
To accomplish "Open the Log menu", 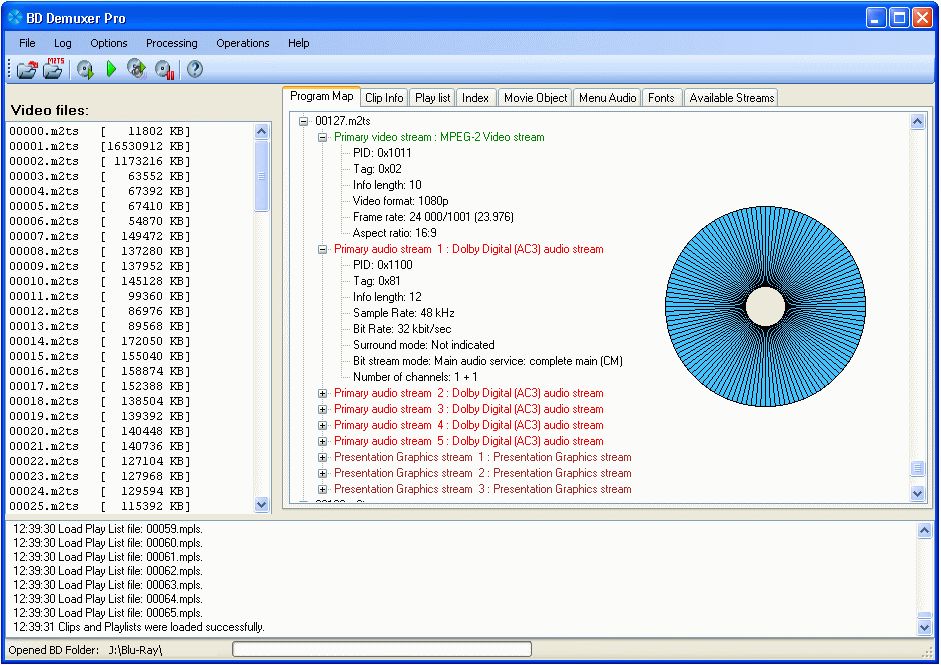I will [x=62, y=43].
